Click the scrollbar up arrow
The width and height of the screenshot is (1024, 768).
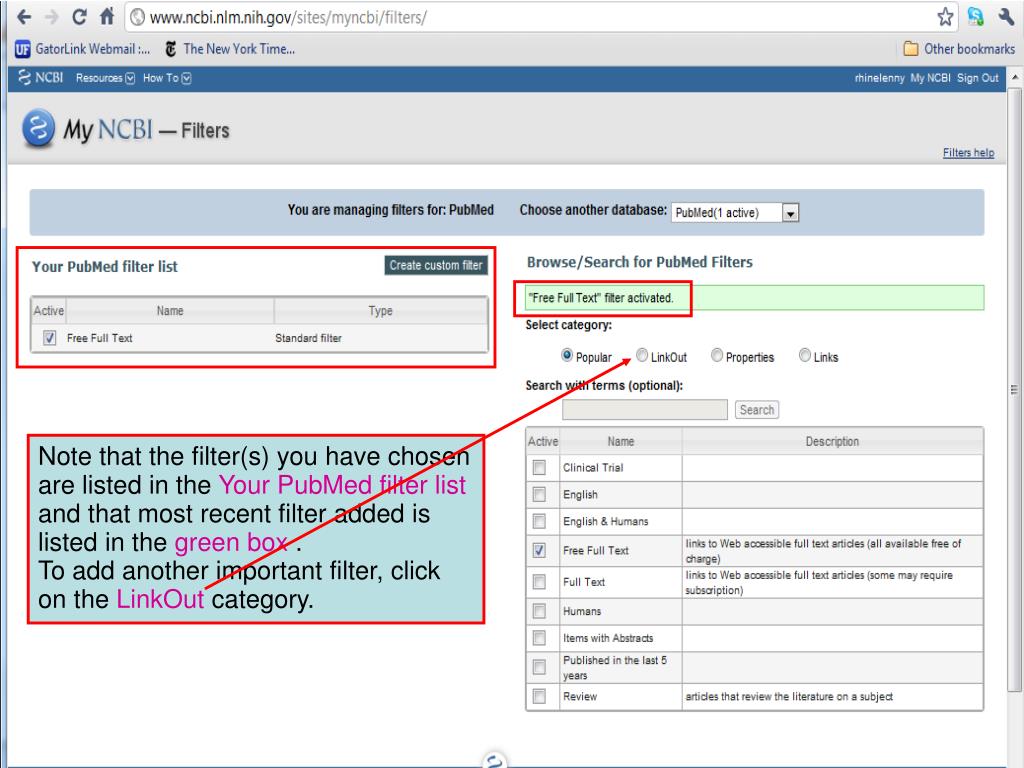point(1015,77)
